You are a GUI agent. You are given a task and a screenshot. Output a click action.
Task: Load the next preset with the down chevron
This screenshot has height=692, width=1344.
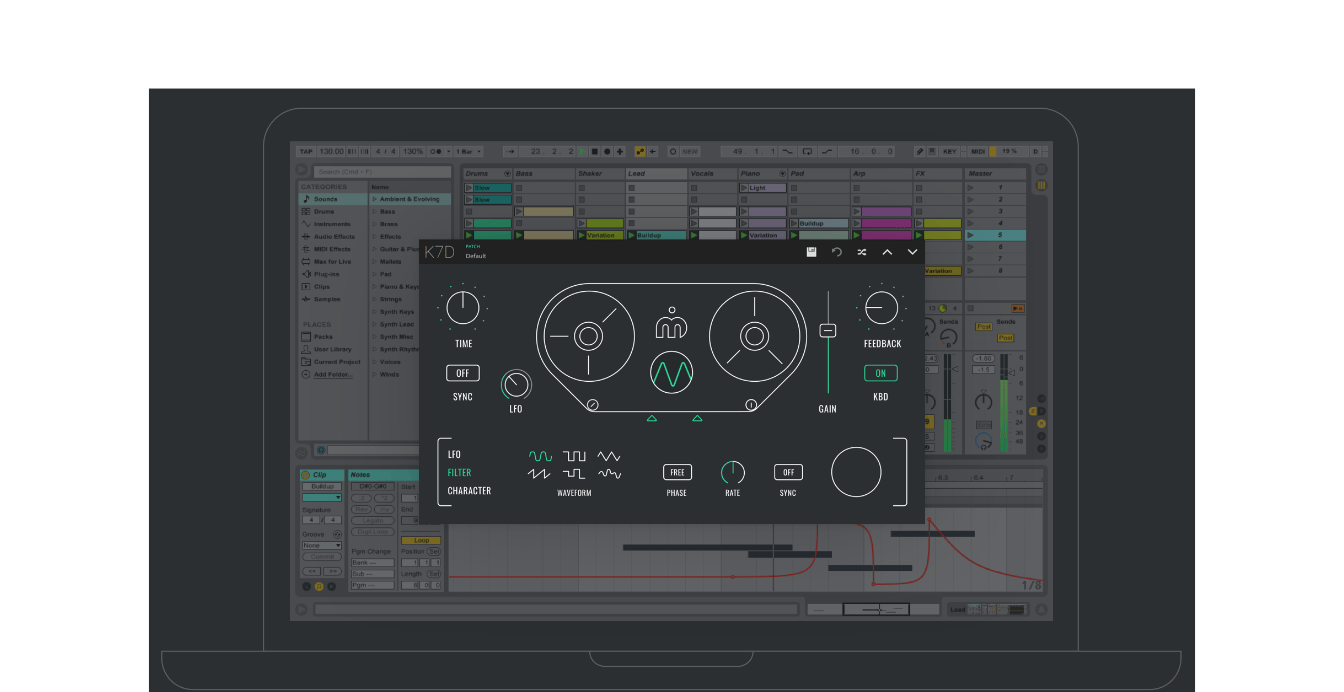912,252
